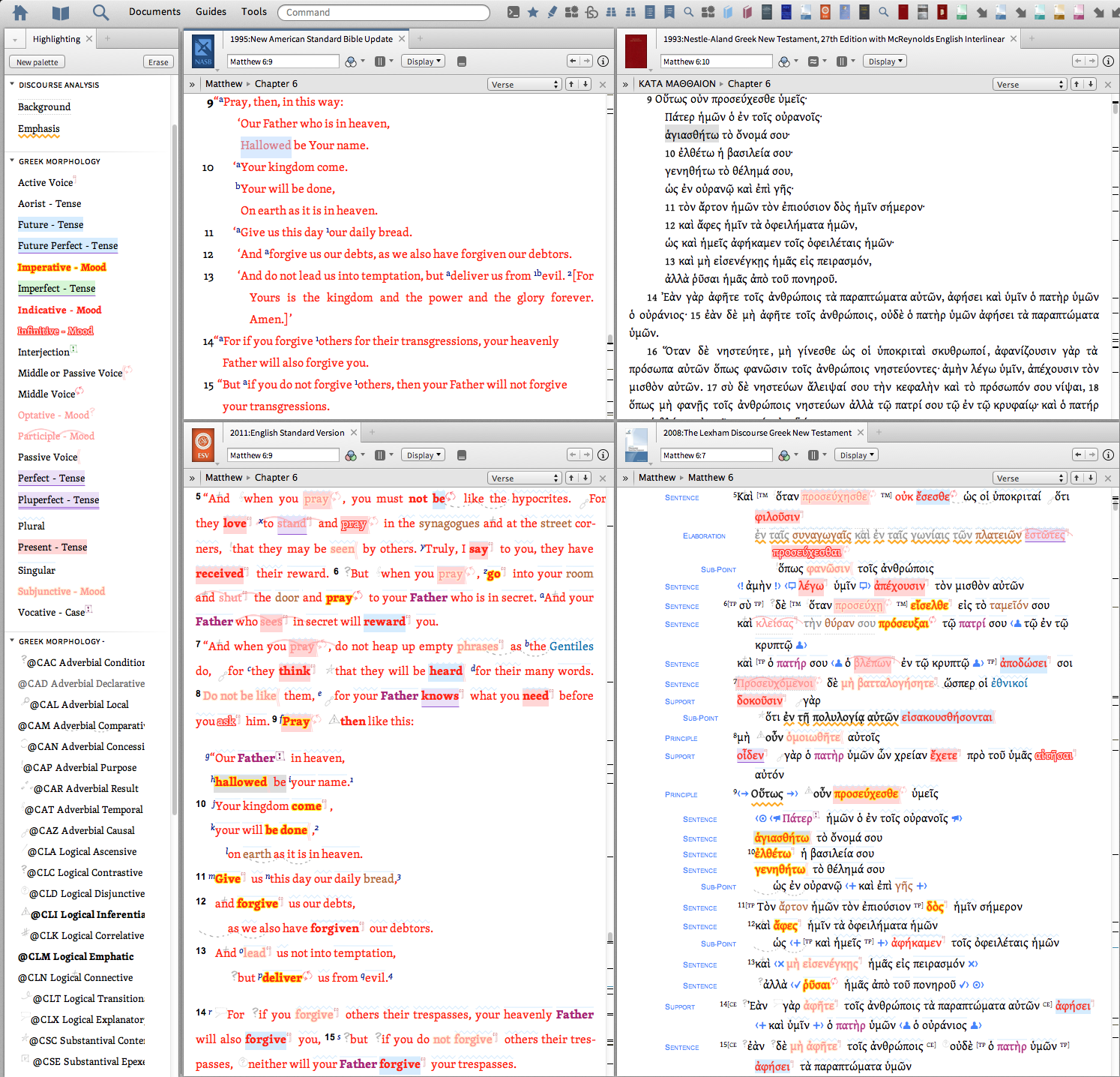Show resource information for ESV panel
The height and width of the screenshot is (1077, 1120).
pyautogui.click(x=603, y=454)
